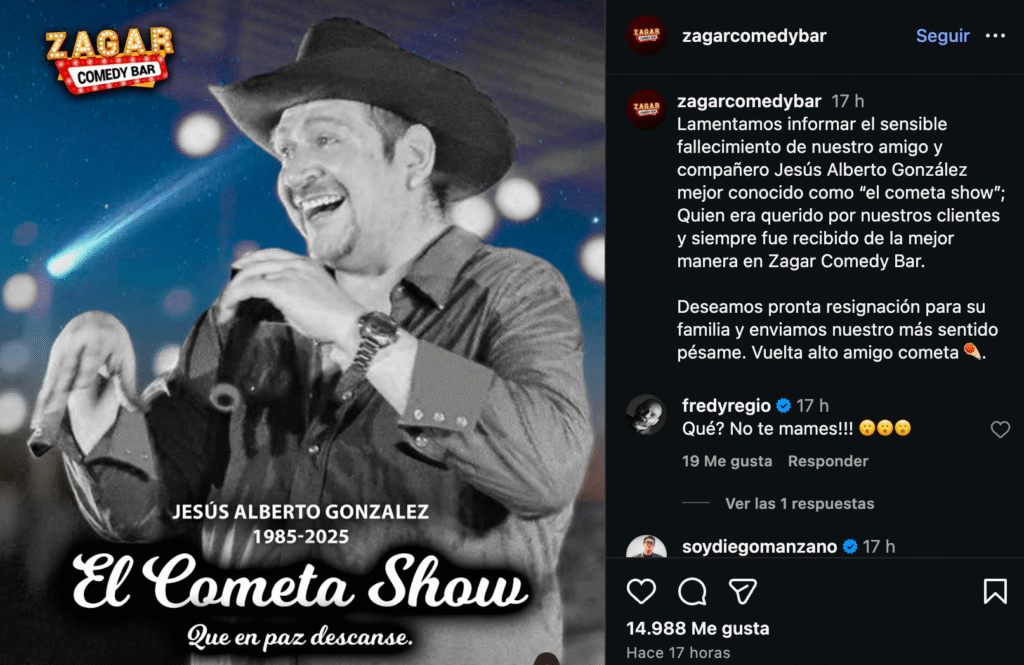Open soydiegomanzano's profile avatar
Viewport: 1024px width, 665px height.
click(x=646, y=547)
